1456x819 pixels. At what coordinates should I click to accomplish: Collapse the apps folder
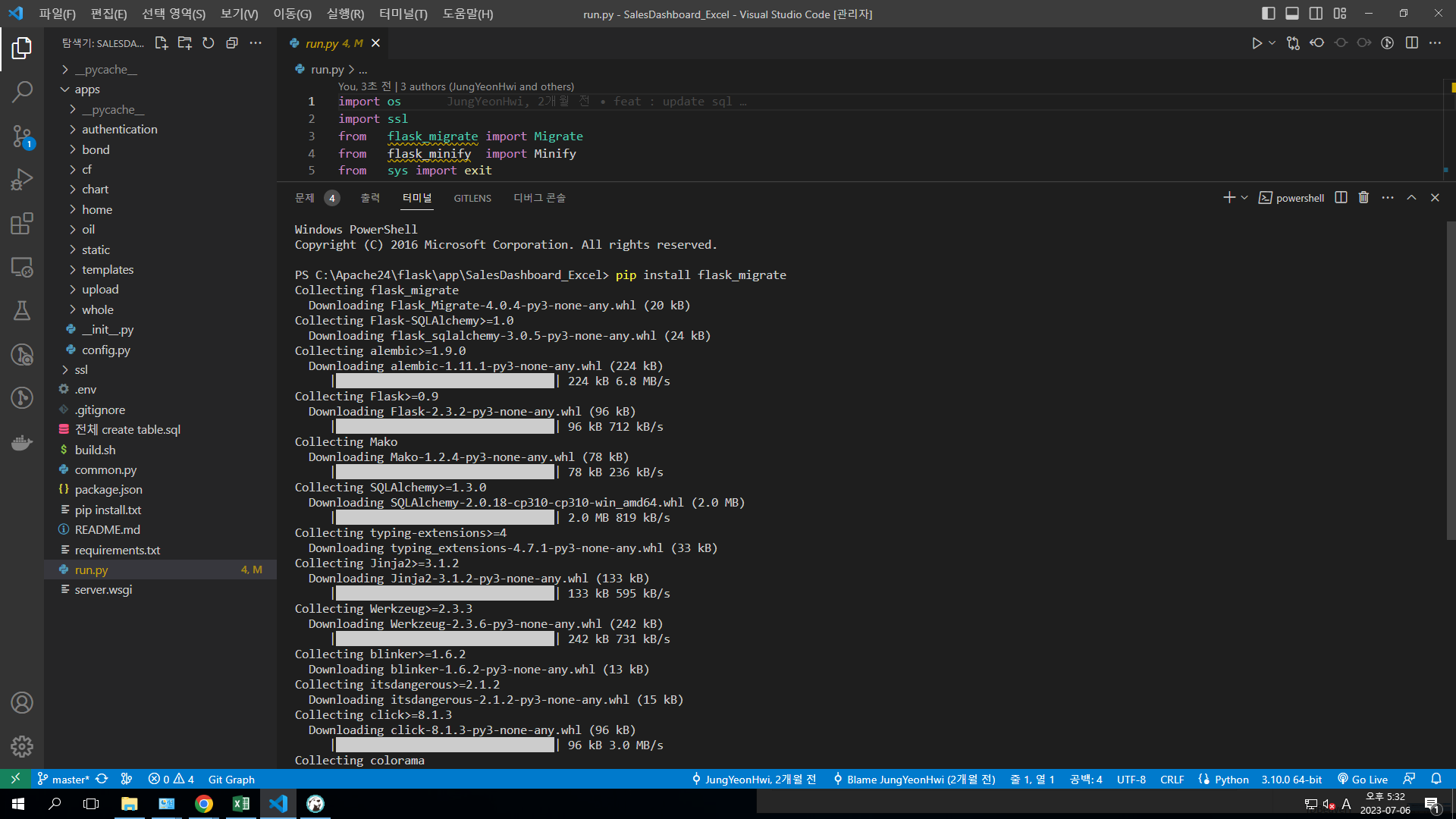point(86,89)
